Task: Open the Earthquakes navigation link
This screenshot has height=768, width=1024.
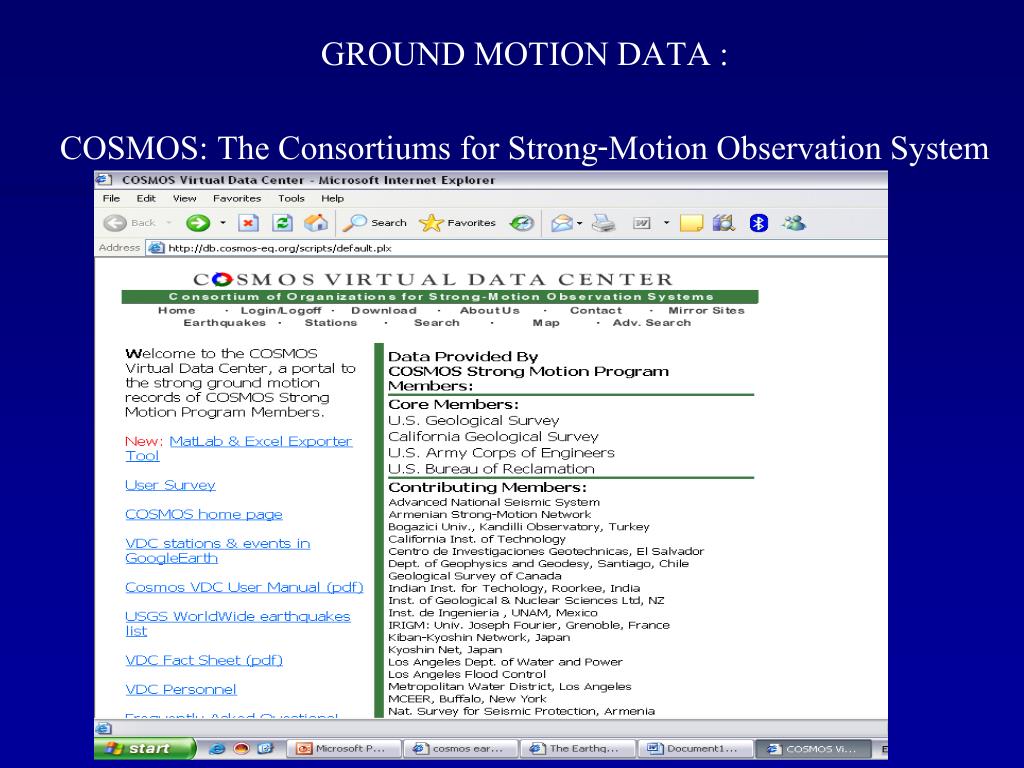Action: click(x=224, y=323)
